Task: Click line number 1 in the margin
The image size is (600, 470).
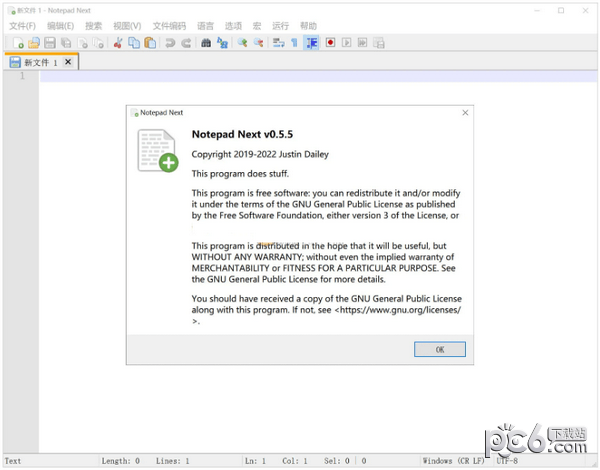Action: tap(22, 76)
